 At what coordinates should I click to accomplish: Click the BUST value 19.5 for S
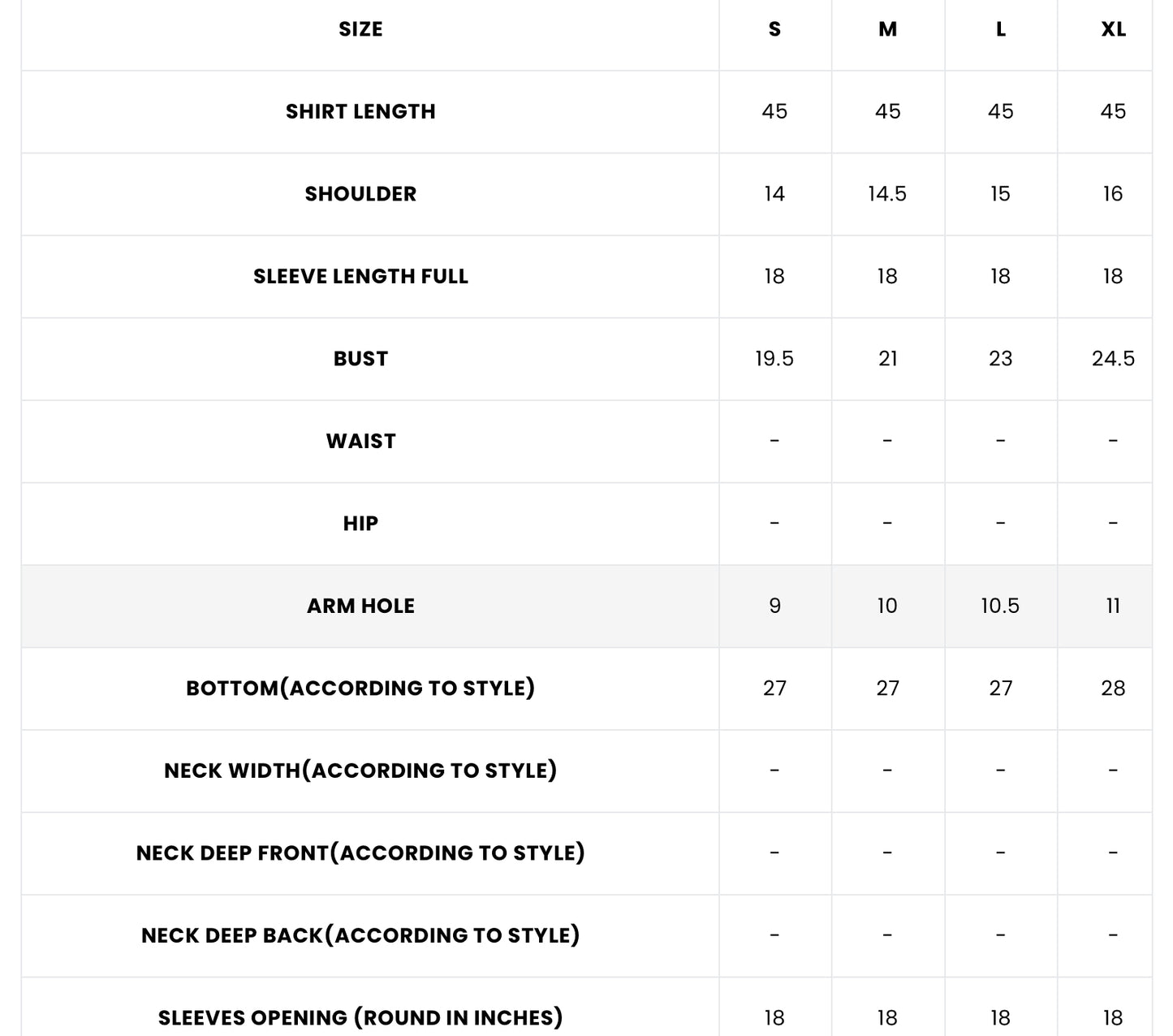[774, 359]
